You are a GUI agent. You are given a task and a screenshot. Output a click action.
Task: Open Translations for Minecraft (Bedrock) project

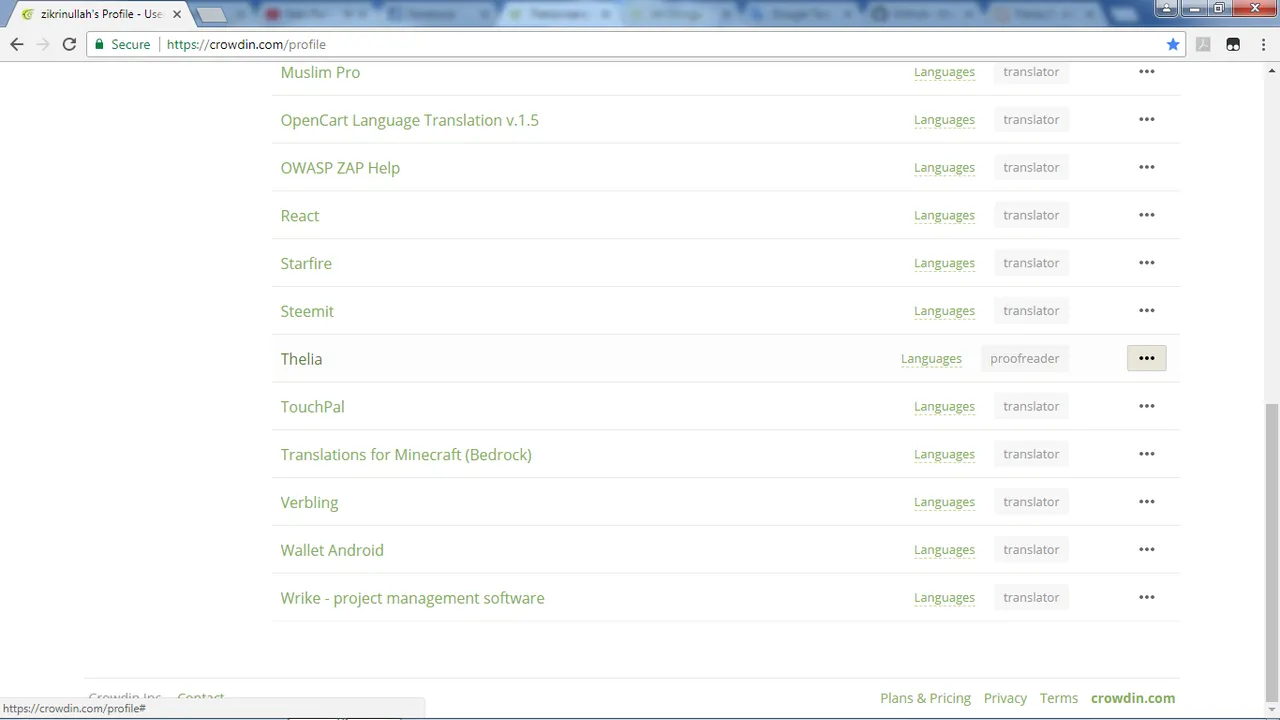tap(406, 454)
